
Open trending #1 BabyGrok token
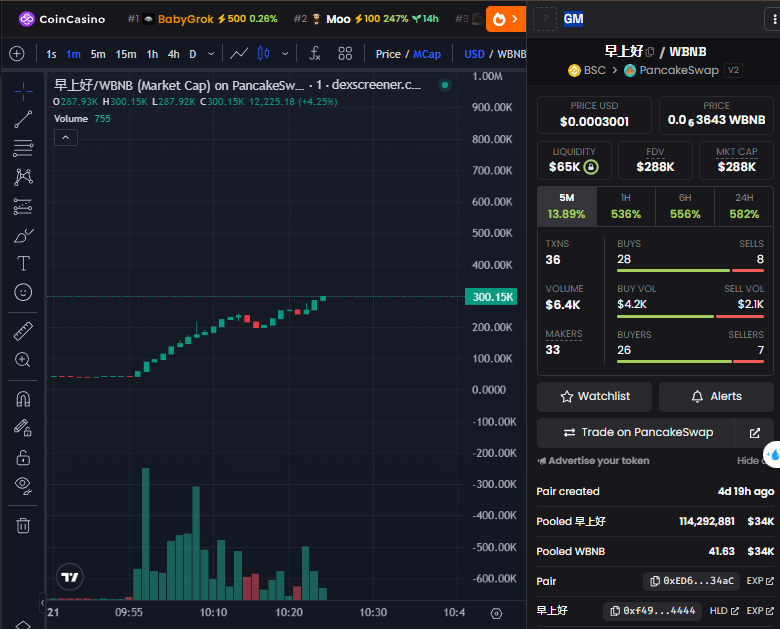point(202,19)
